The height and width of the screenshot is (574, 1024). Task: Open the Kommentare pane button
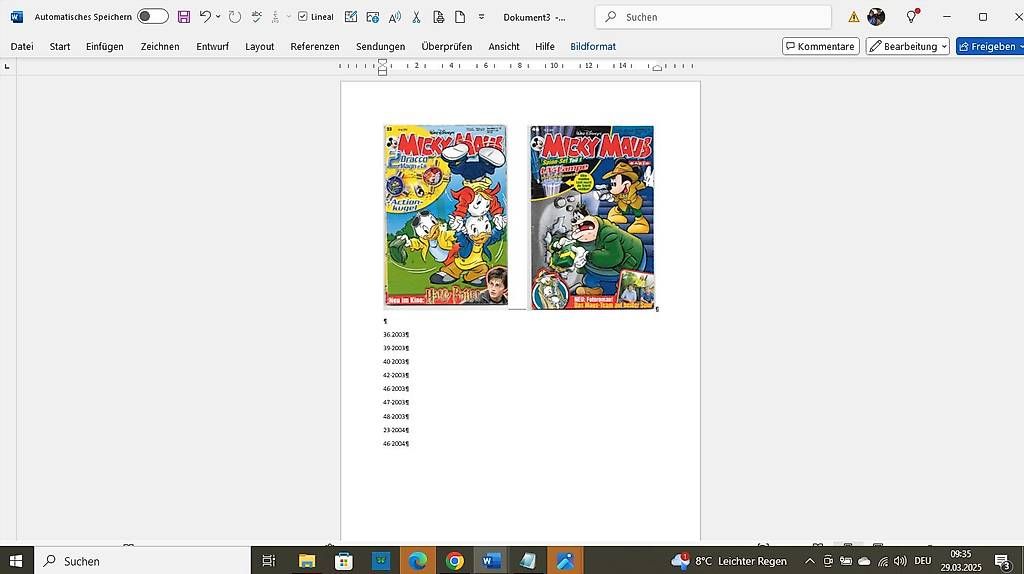[x=821, y=46]
